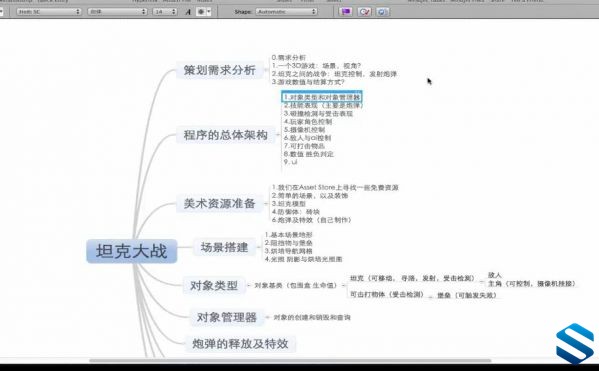This screenshot has height=371, width=599.
Task: Collapse the 策划需求分析 branch
Action: point(266,70)
